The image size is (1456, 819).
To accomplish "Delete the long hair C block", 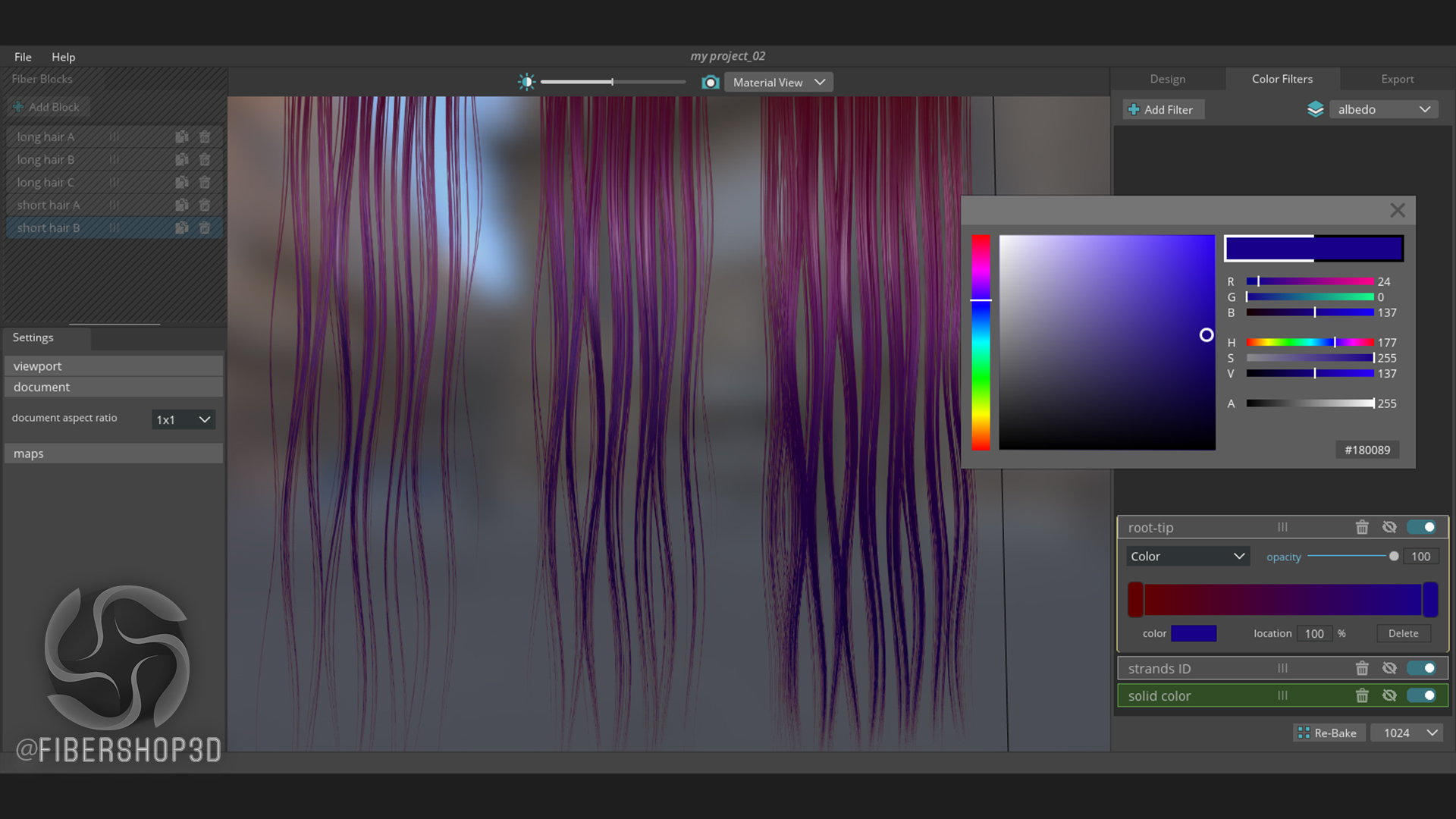I will [x=205, y=183].
